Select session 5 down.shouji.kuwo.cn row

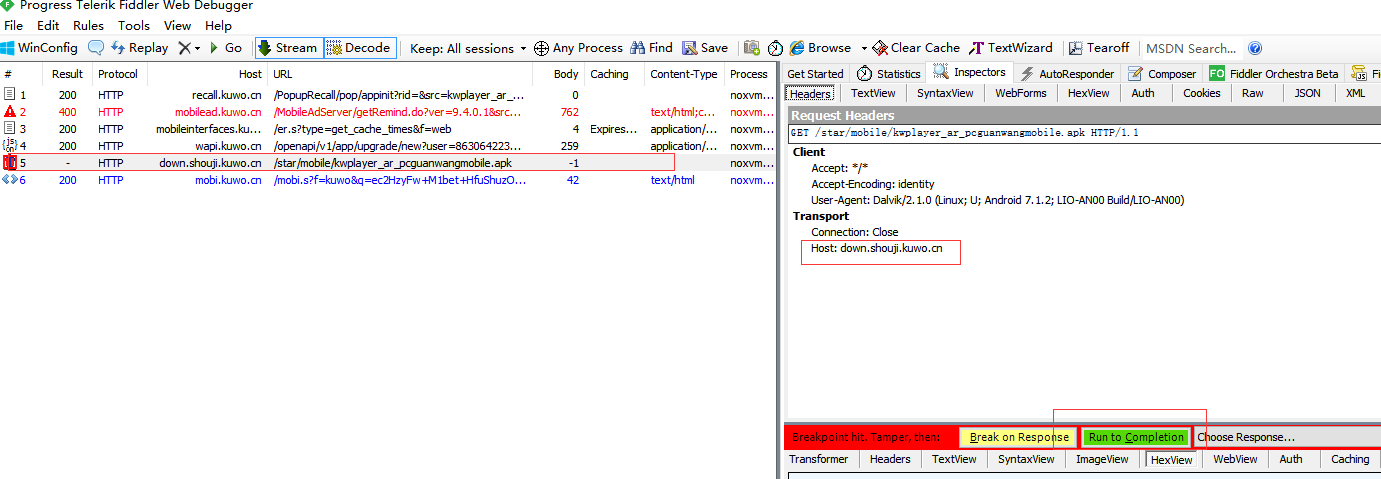tap(388, 163)
